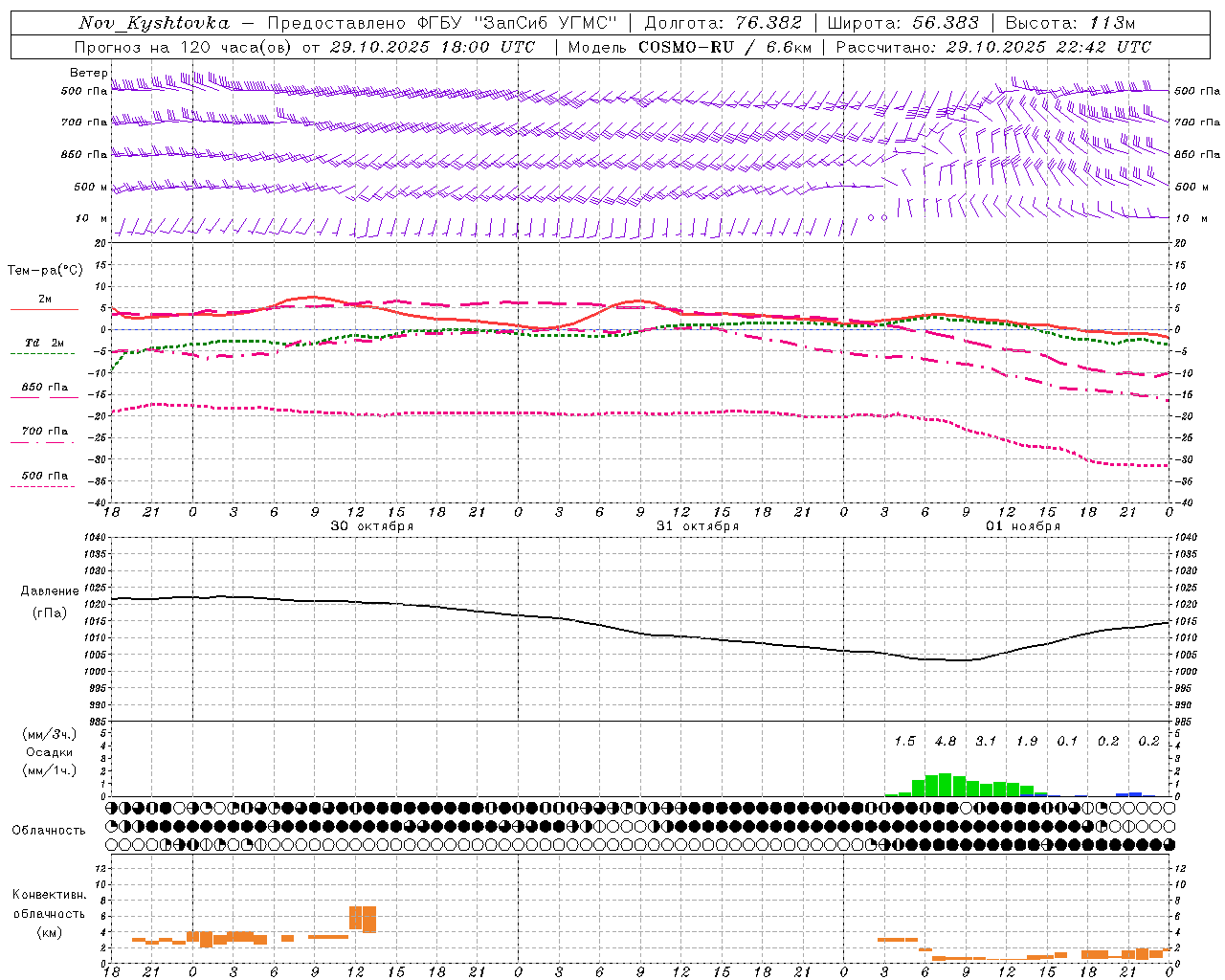Click the forecast length text Прогноз на 120 часа(ов)
This screenshot has width=1225, height=980.
[183, 47]
